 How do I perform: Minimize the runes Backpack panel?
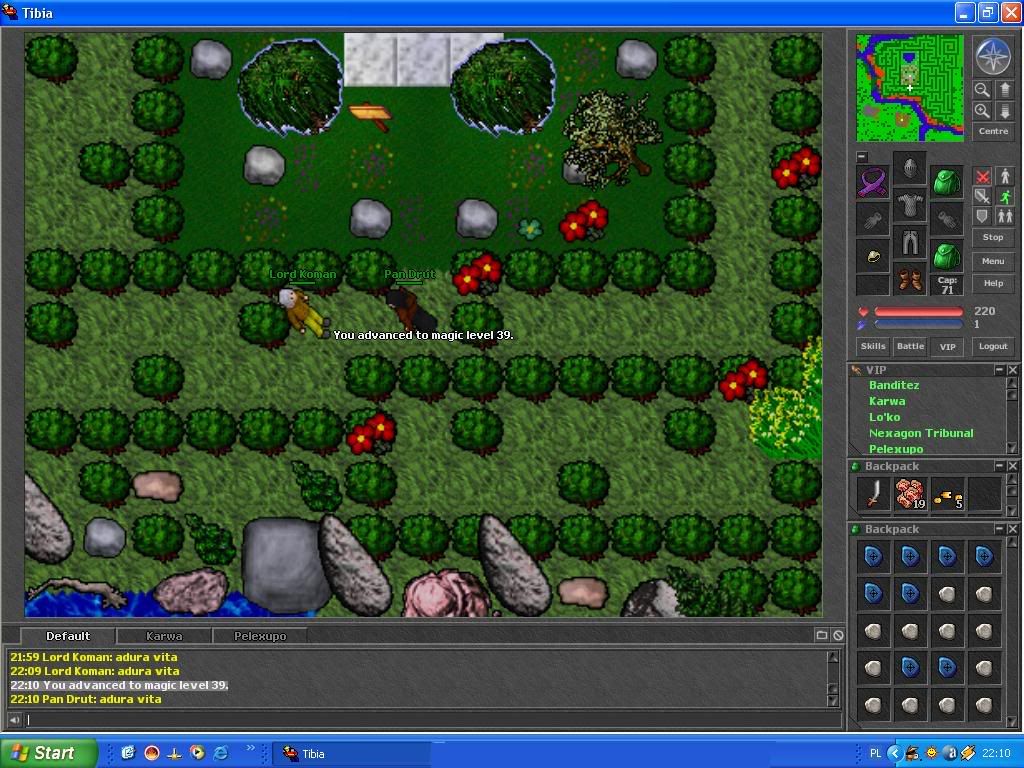point(999,528)
